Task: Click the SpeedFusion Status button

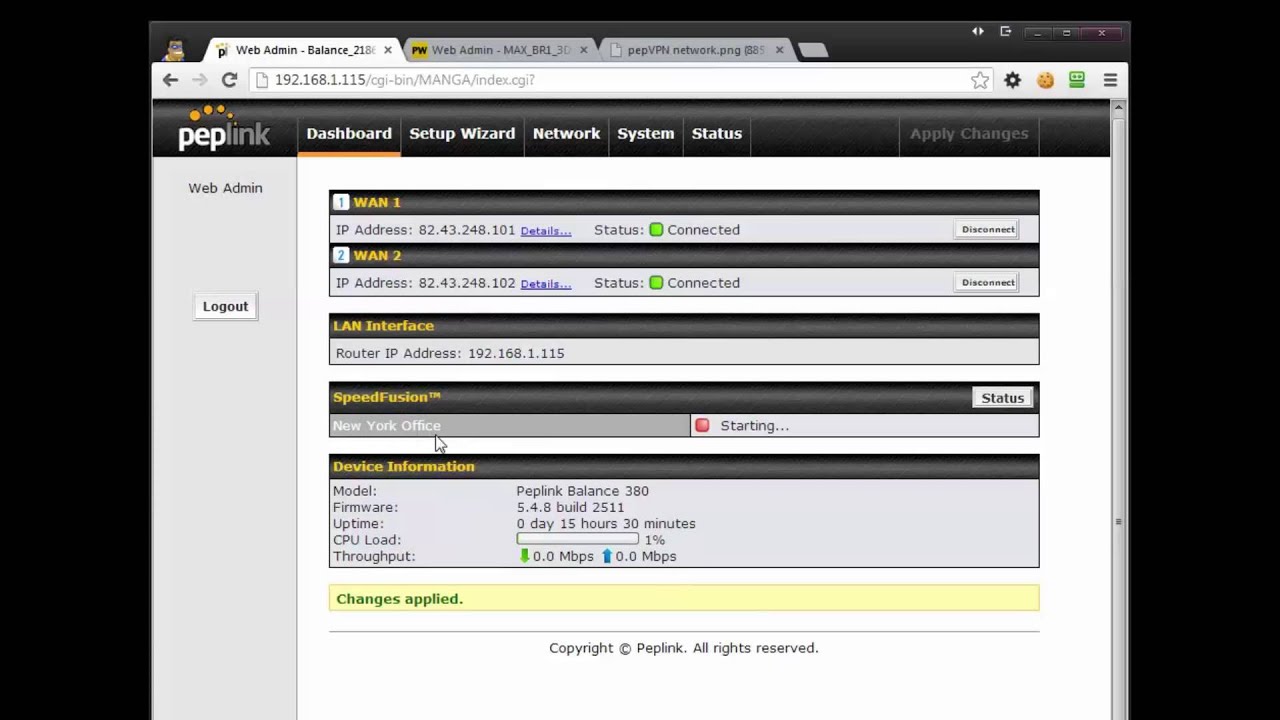Action: click(x=1003, y=398)
